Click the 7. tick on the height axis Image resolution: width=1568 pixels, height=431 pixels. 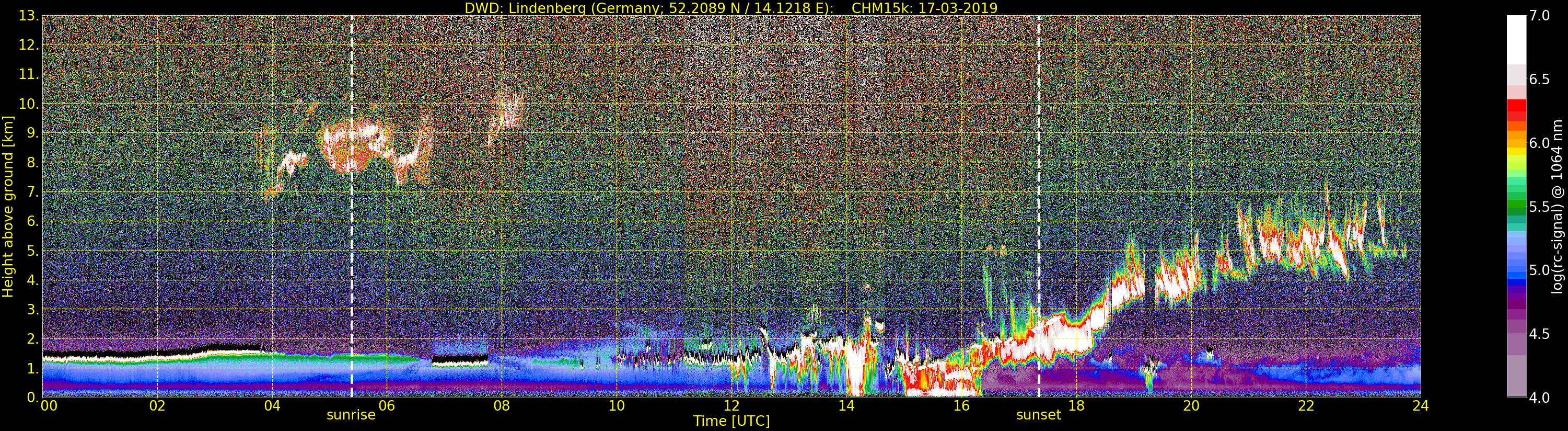click(x=33, y=192)
